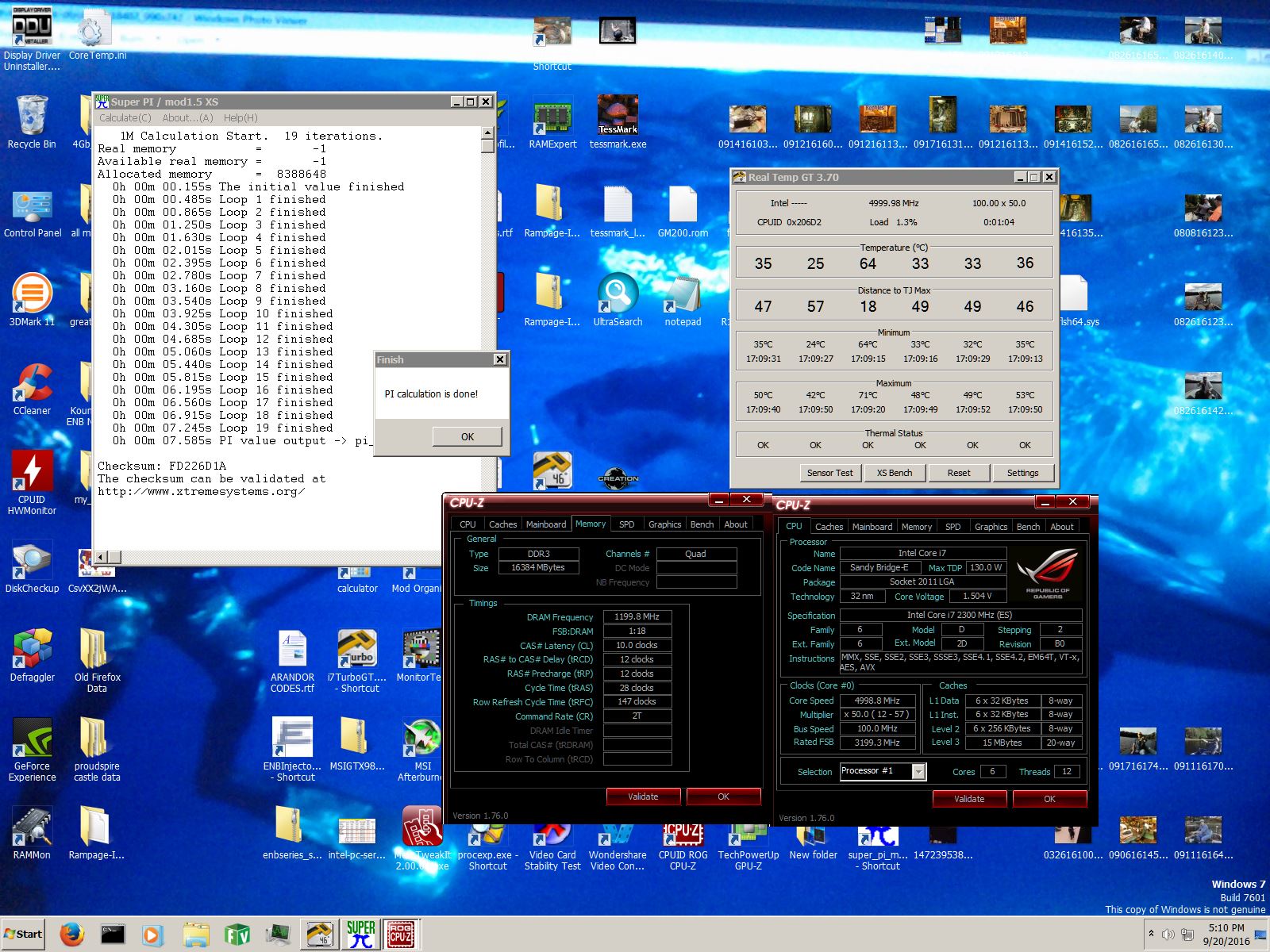Open the DiskCheckup desktop icon
This screenshot has width=1270, height=952.
[32, 566]
